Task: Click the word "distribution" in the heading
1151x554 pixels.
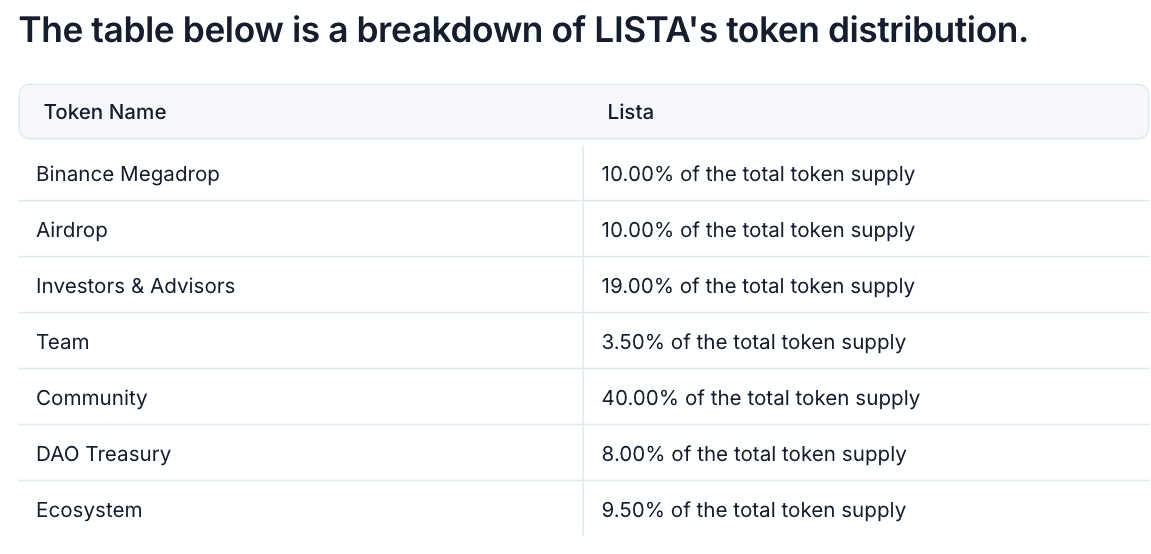Action: [926, 30]
